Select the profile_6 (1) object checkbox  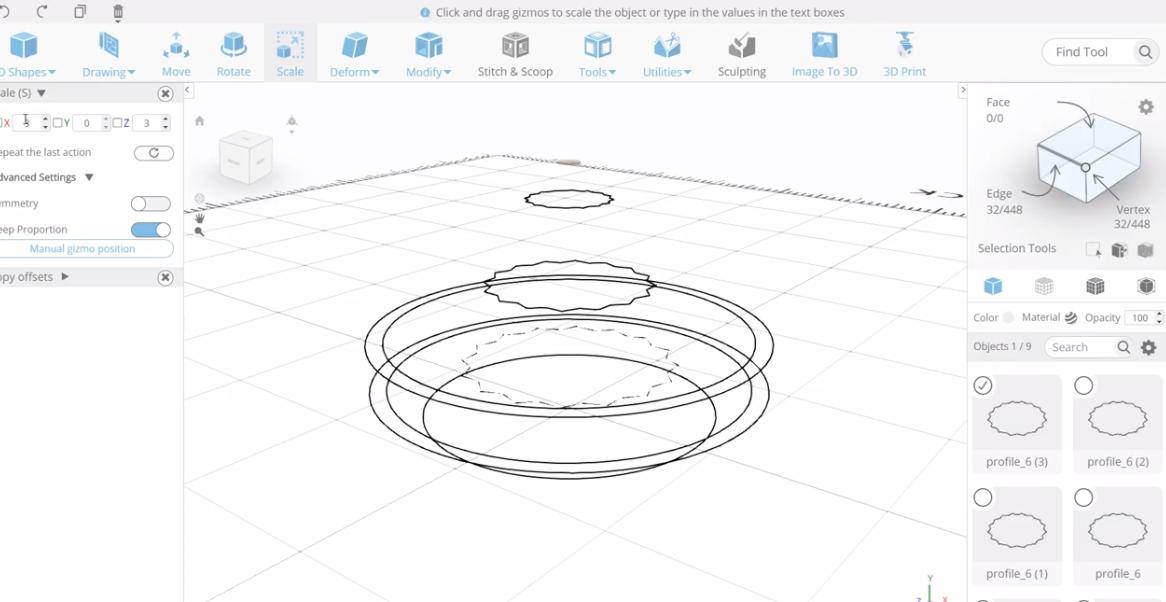[x=983, y=497]
